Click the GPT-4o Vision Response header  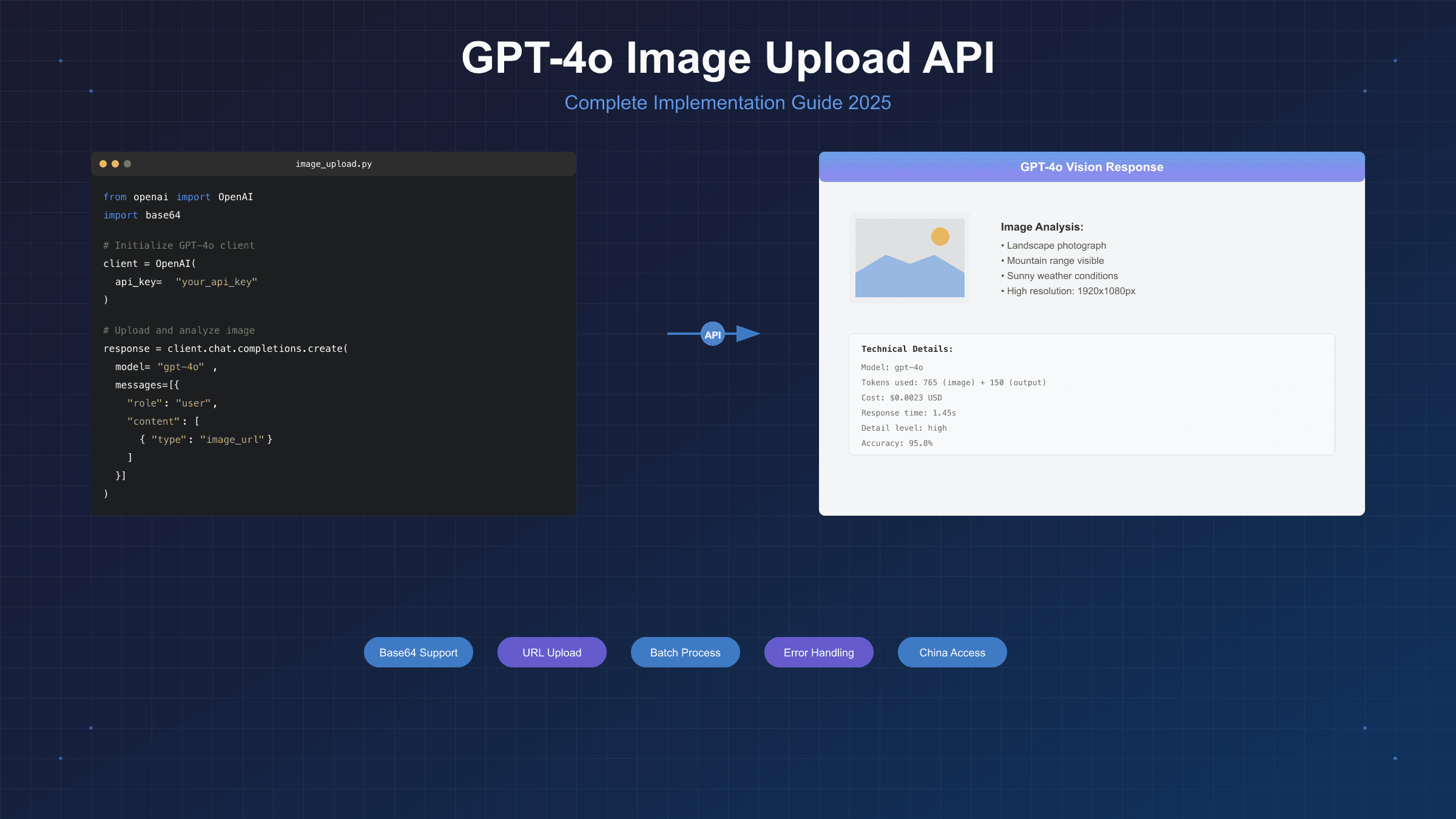coord(1092,167)
